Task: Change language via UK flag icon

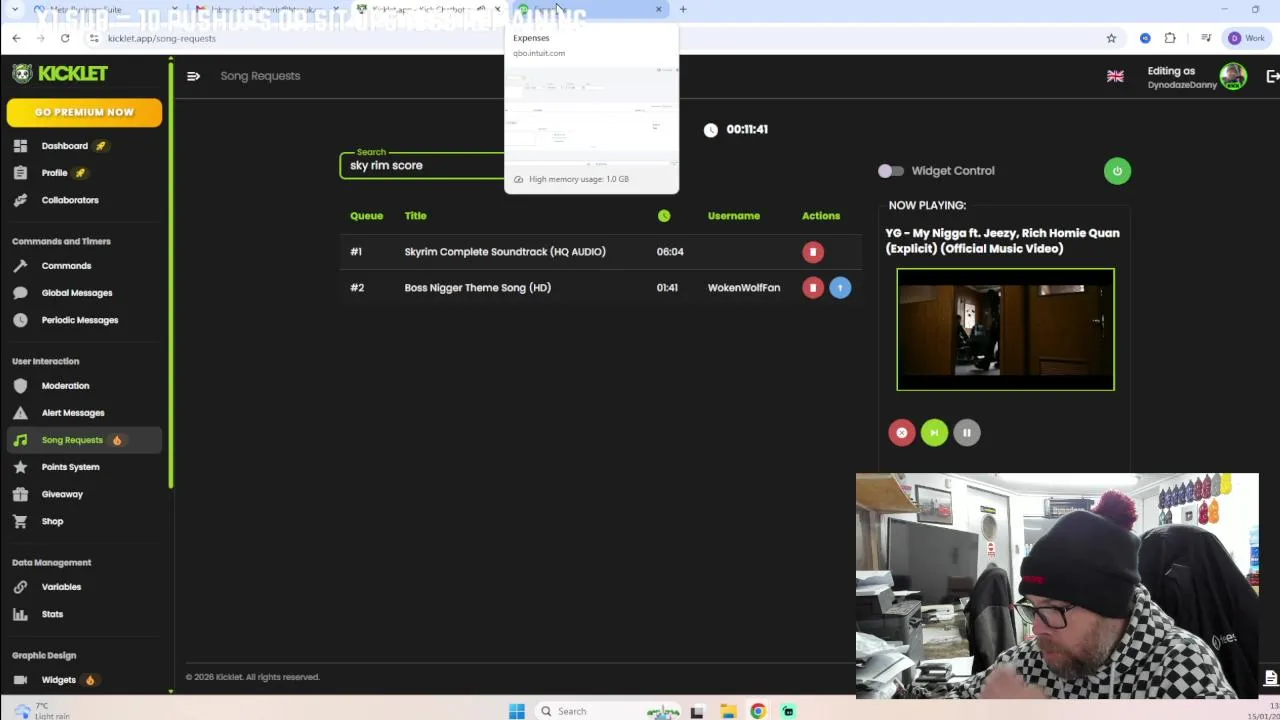Action: pos(1115,77)
